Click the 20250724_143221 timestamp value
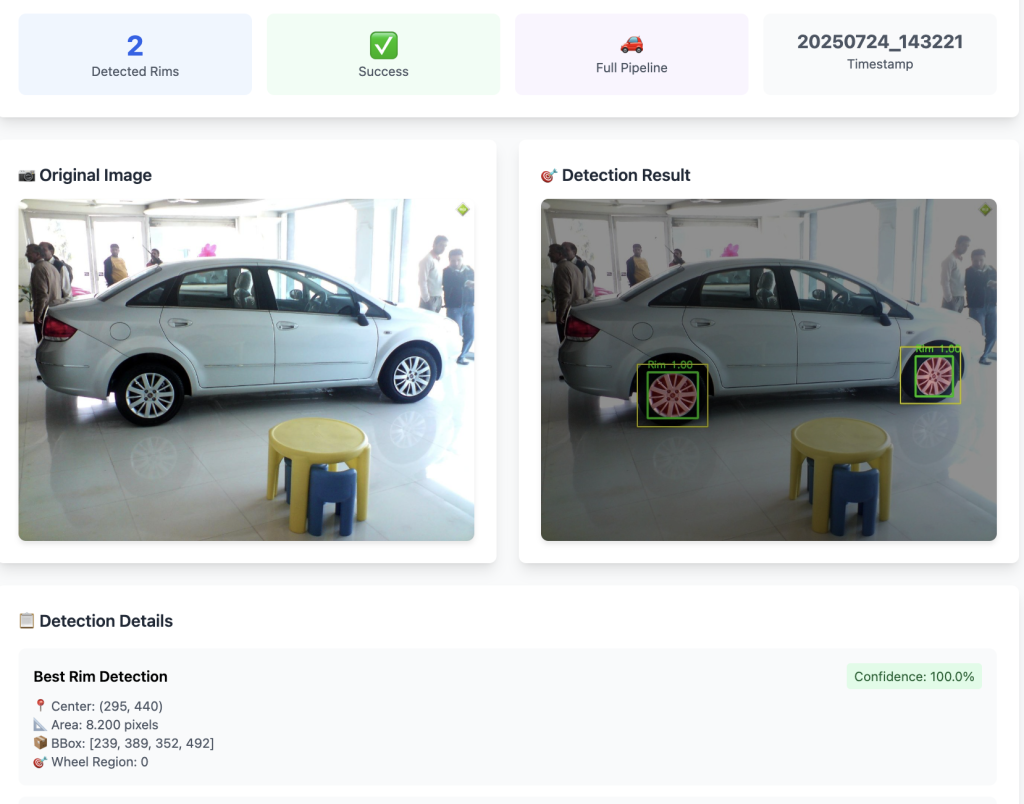The width and height of the screenshot is (1024, 804). click(x=879, y=42)
